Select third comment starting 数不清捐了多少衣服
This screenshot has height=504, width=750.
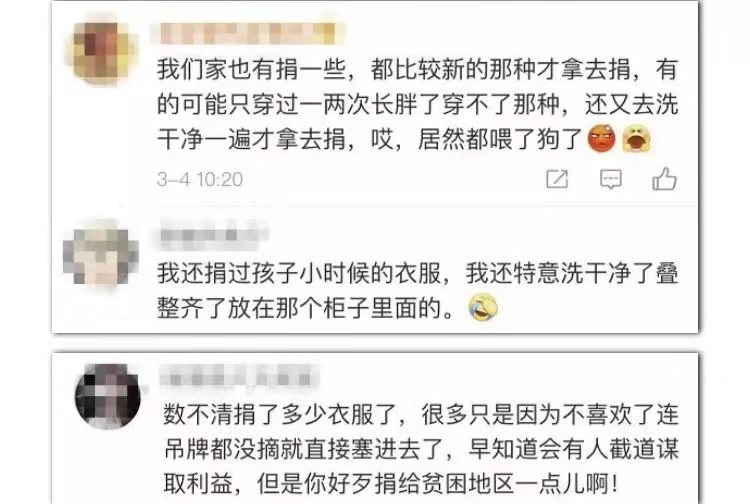(421, 449)
